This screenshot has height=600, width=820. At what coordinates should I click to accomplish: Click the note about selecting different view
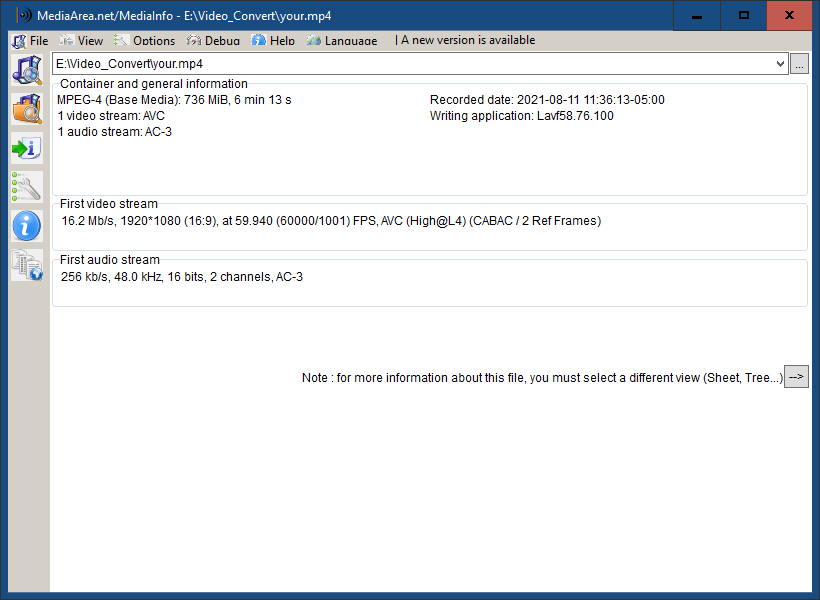tap(542, 378)
